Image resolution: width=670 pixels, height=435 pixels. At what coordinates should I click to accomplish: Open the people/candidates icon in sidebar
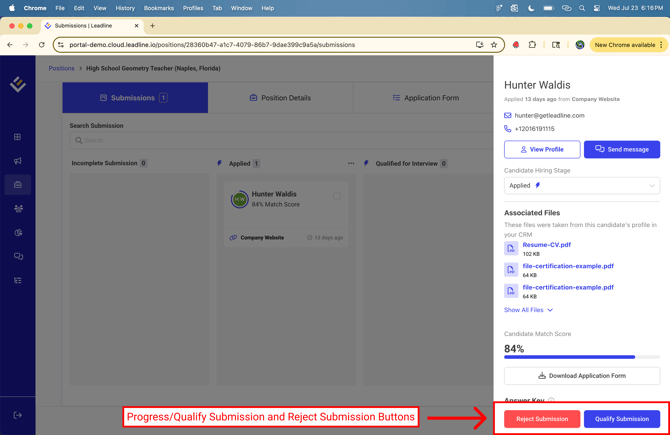click(x=18, y=209)
